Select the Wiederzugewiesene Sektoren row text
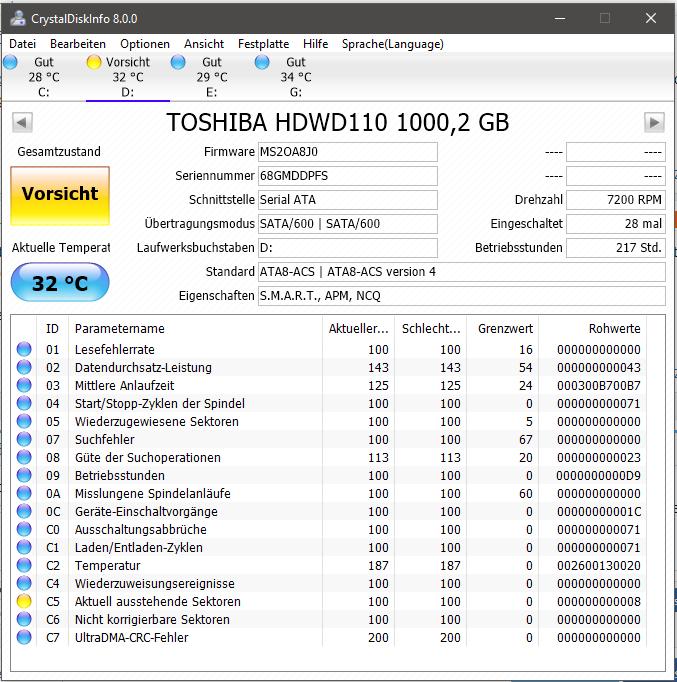Screen dimensions: 677x682 point(157,421)
